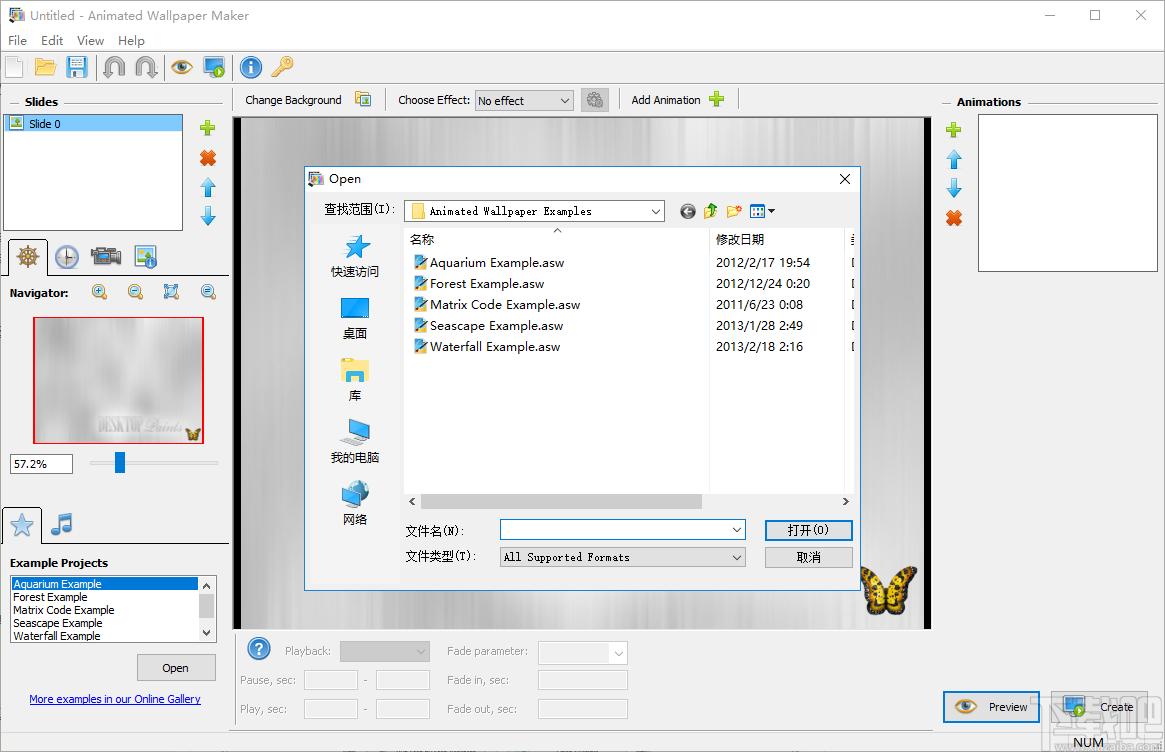Expand the Choose Effect dropdown

pos(565,101)
